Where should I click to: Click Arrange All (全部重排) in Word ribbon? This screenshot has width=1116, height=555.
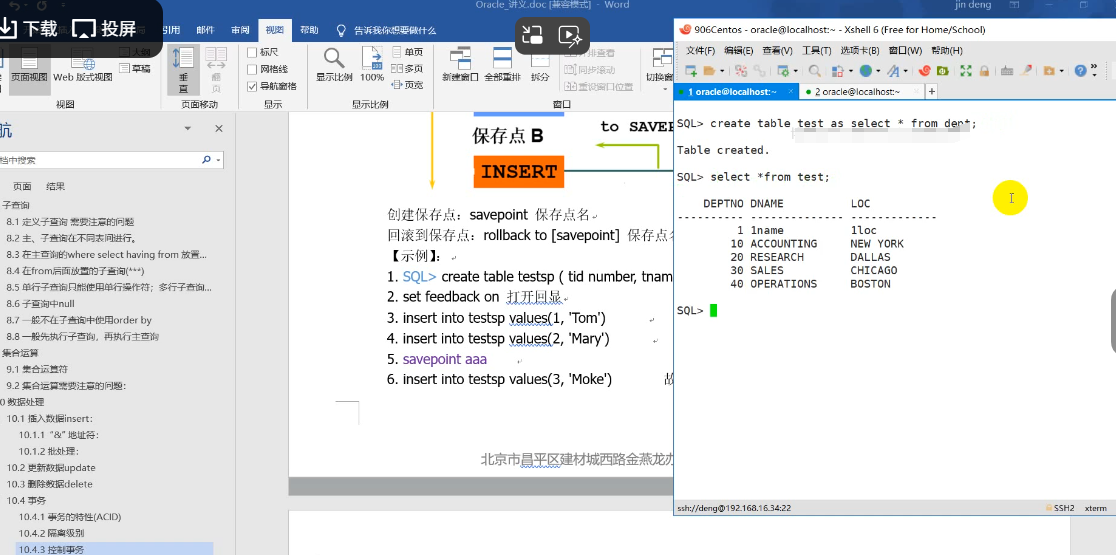pyautogui.click(x=502, y=64)
